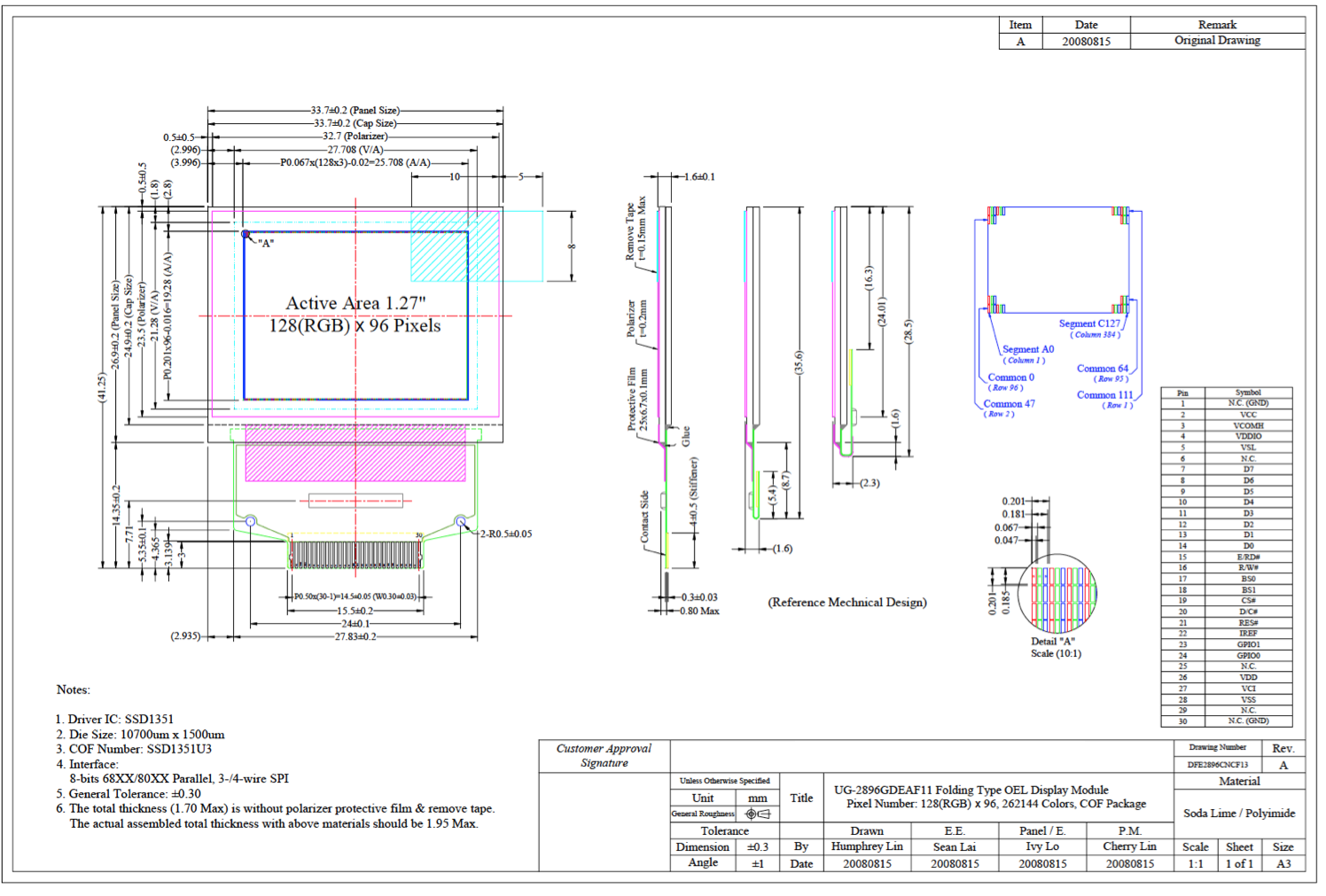The width and height of the screenshot is (1326, 896).
Task: Click the '32.7 (Polarizer)' dimension label
Action: [x=355, y=136]
